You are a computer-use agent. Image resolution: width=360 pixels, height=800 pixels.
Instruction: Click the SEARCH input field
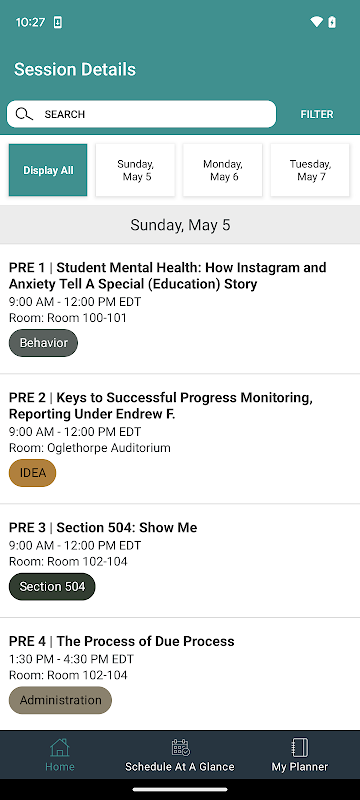[x=141, y=114]
